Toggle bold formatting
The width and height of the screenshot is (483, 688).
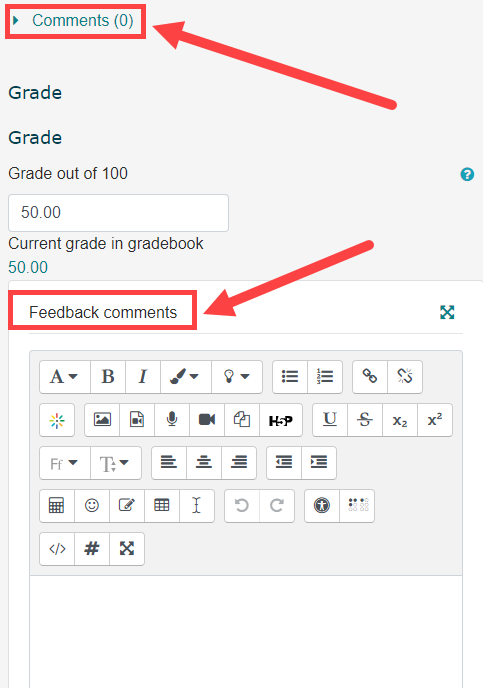point(108,377)
